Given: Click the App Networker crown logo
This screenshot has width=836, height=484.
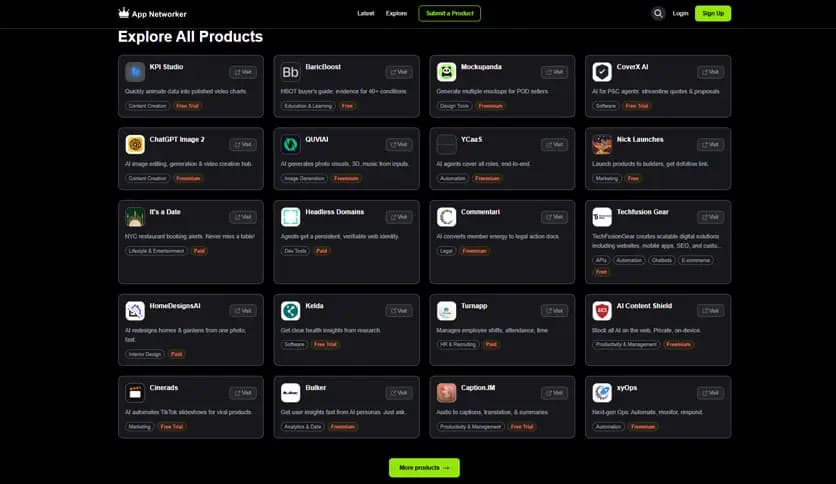Looking at the screenshot, I should [x=124, y=13].
